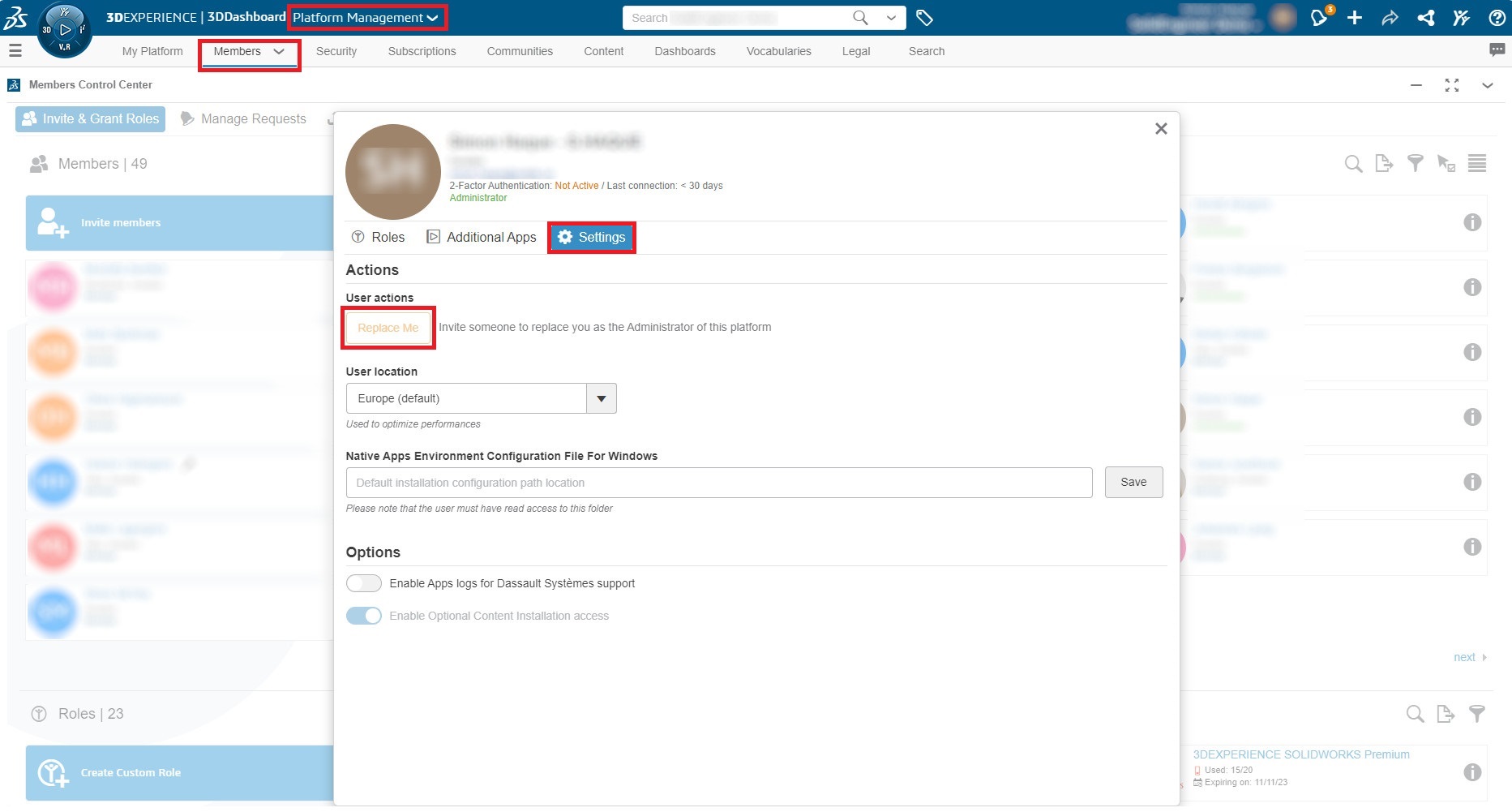Click the configuration path input field
The height and width of the screenshot is (812, 1512).
click(x=718, y=483)
